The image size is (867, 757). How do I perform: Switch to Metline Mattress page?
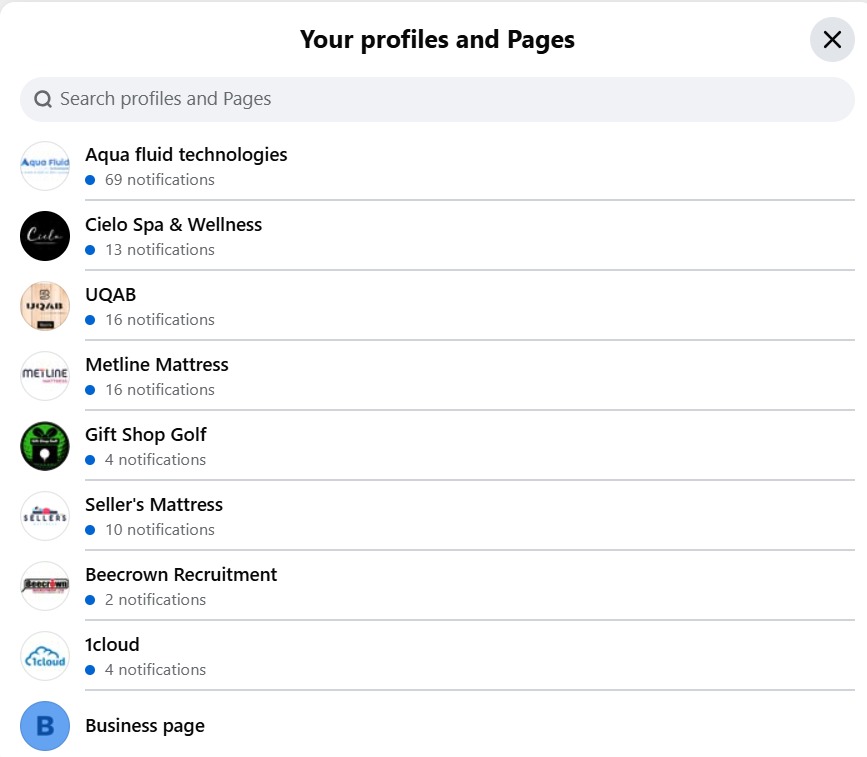point(156,365)
